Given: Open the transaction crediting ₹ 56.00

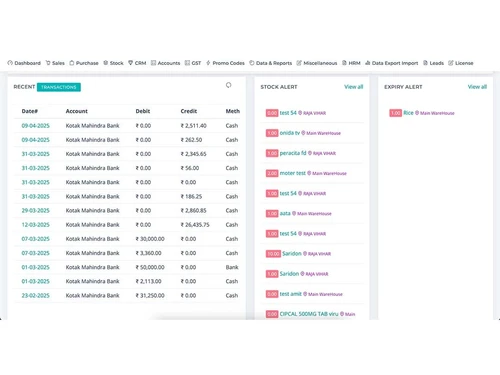Looking at the screenshot, I should (x=35, y=168).
